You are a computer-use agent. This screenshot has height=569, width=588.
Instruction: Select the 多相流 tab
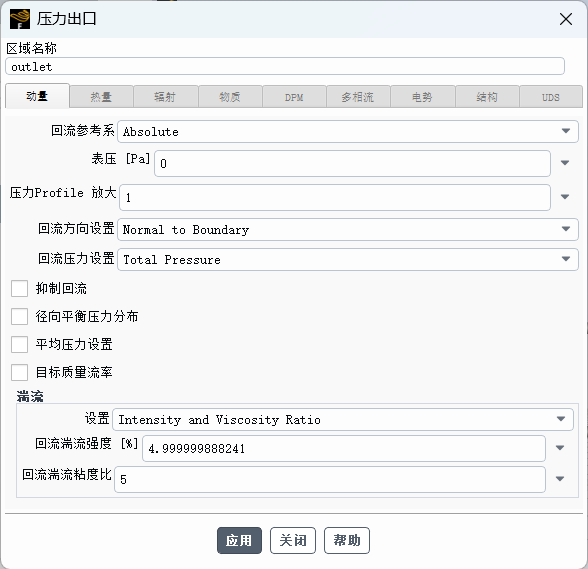358,97
